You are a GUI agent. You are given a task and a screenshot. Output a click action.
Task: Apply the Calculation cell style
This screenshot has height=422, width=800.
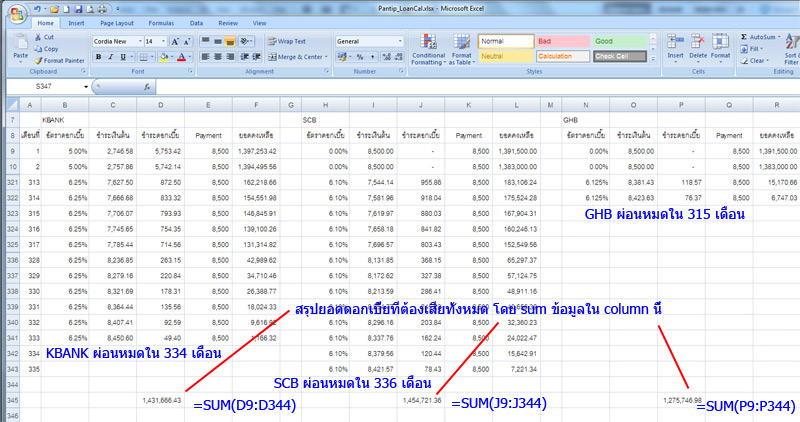563,56
